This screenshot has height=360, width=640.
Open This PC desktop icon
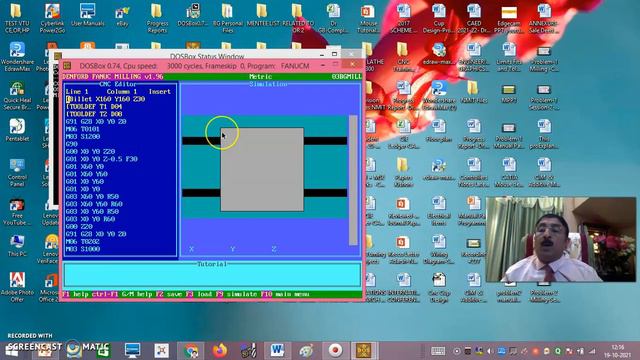[x=17, y=246]
